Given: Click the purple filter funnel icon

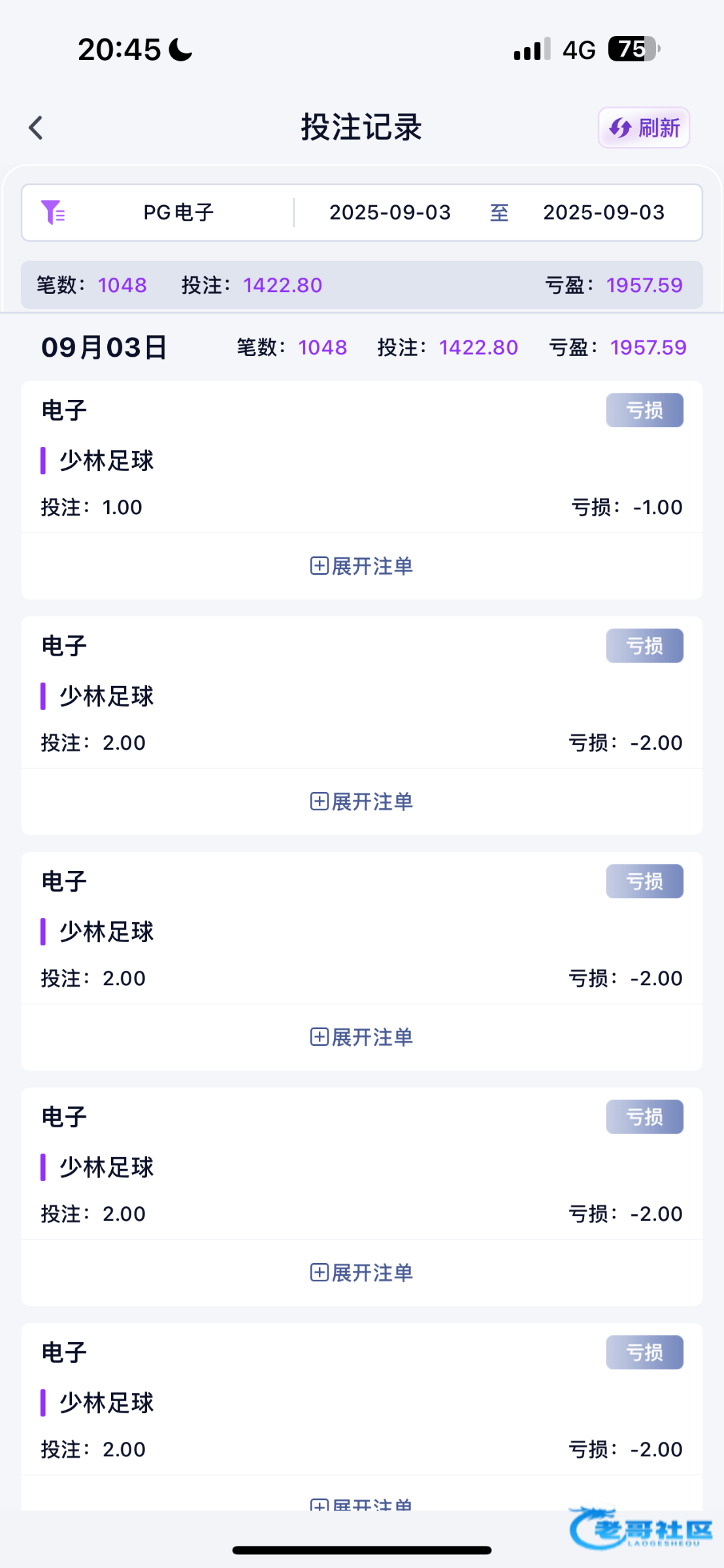Looking at the screenshot, I should click(52, 212).
